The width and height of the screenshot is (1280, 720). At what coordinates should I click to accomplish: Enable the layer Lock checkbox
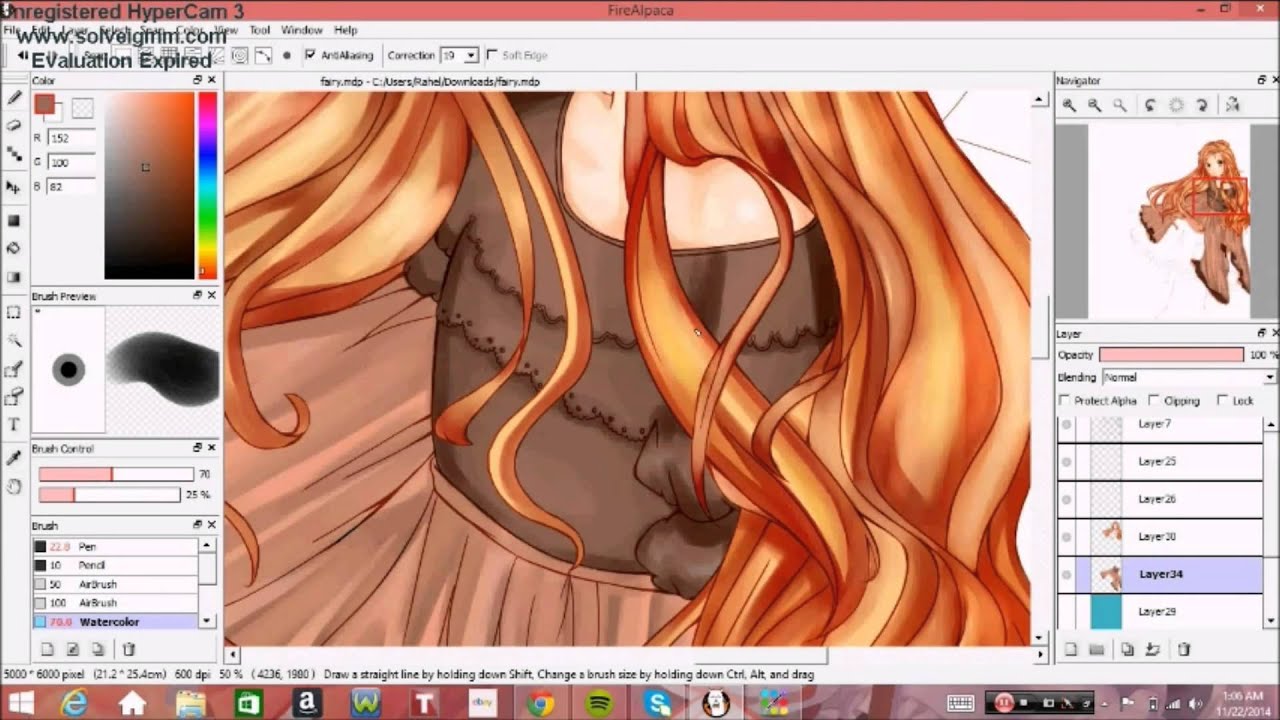(x=1223, y=400)
